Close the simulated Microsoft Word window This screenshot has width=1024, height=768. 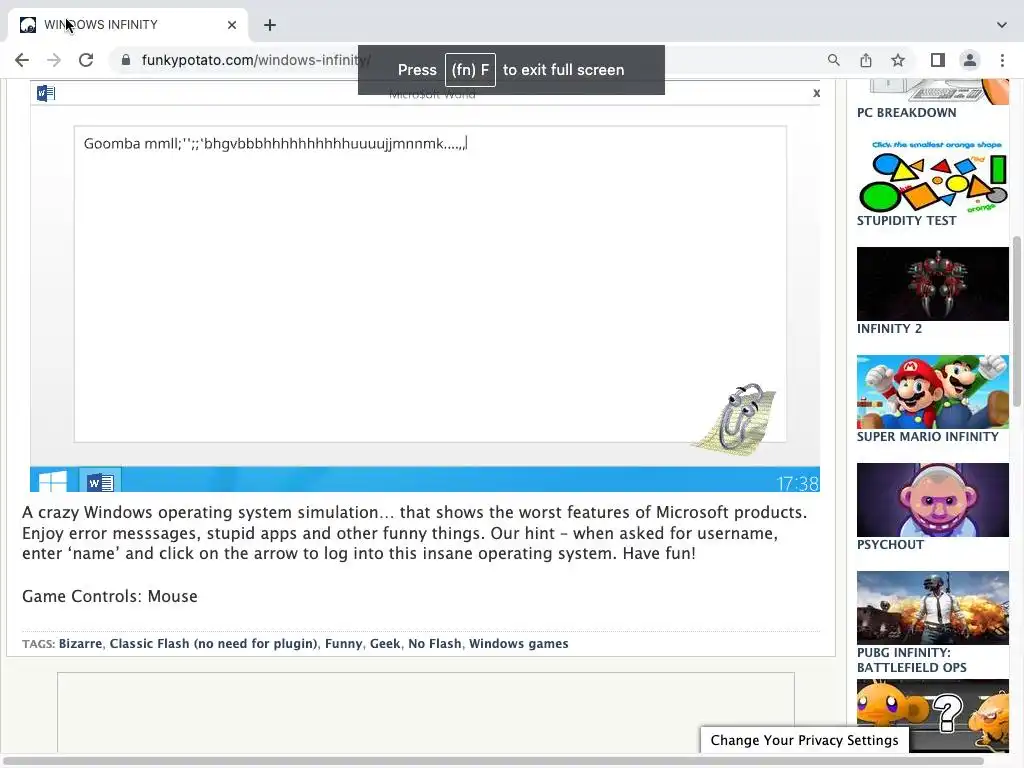coord(816,93)
